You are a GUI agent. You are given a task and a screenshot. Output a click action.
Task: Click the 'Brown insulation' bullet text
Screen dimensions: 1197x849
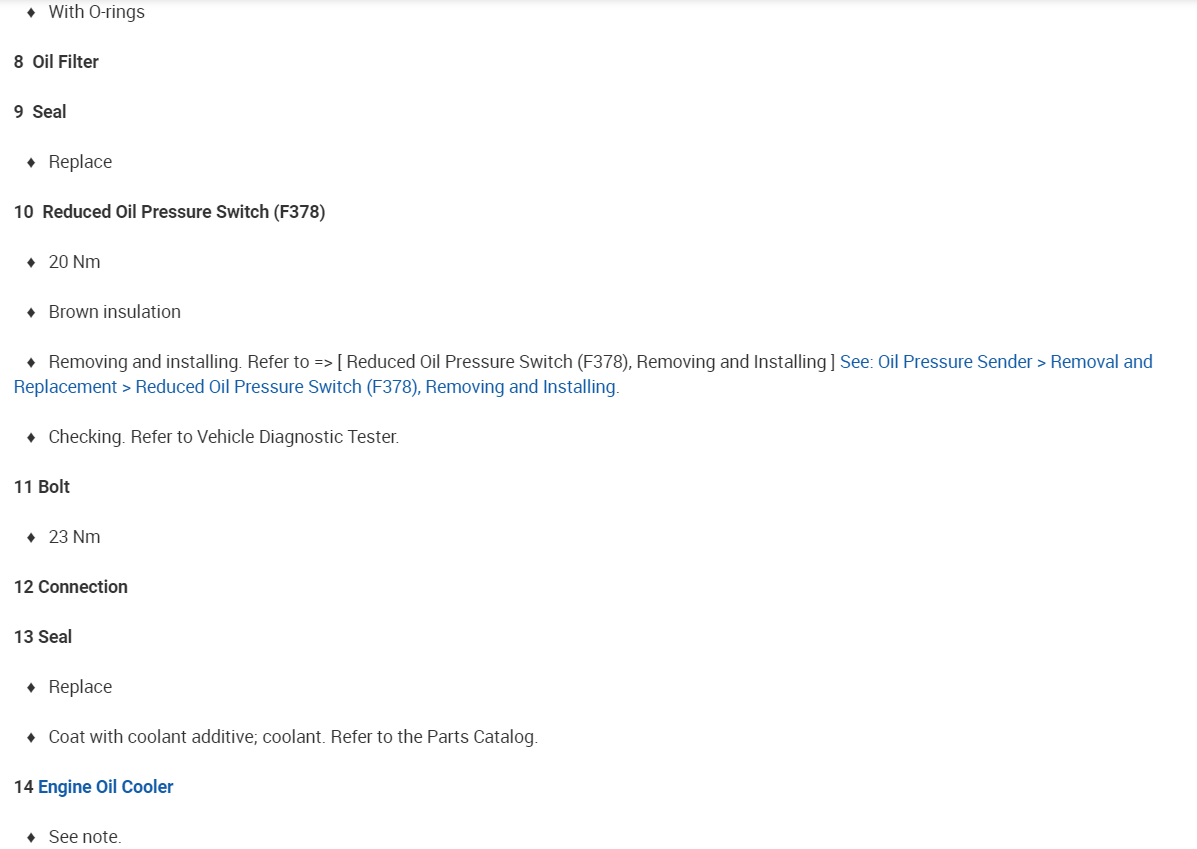(114, 312)
